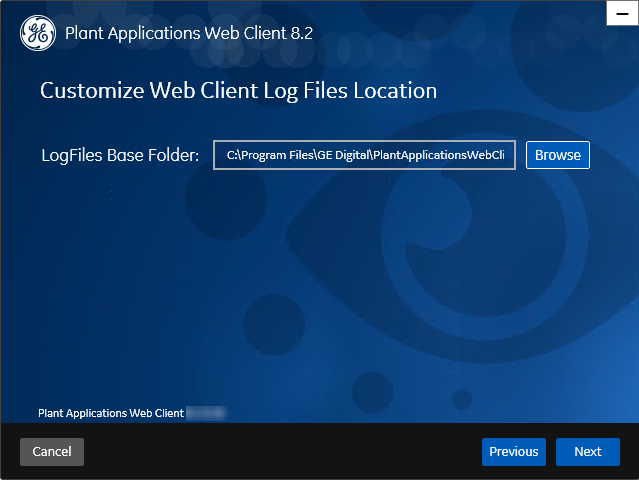The height and width of the screenshot is (480, 639).
Task: Return to the Previous installer step
Action: (x=513, y=451)
